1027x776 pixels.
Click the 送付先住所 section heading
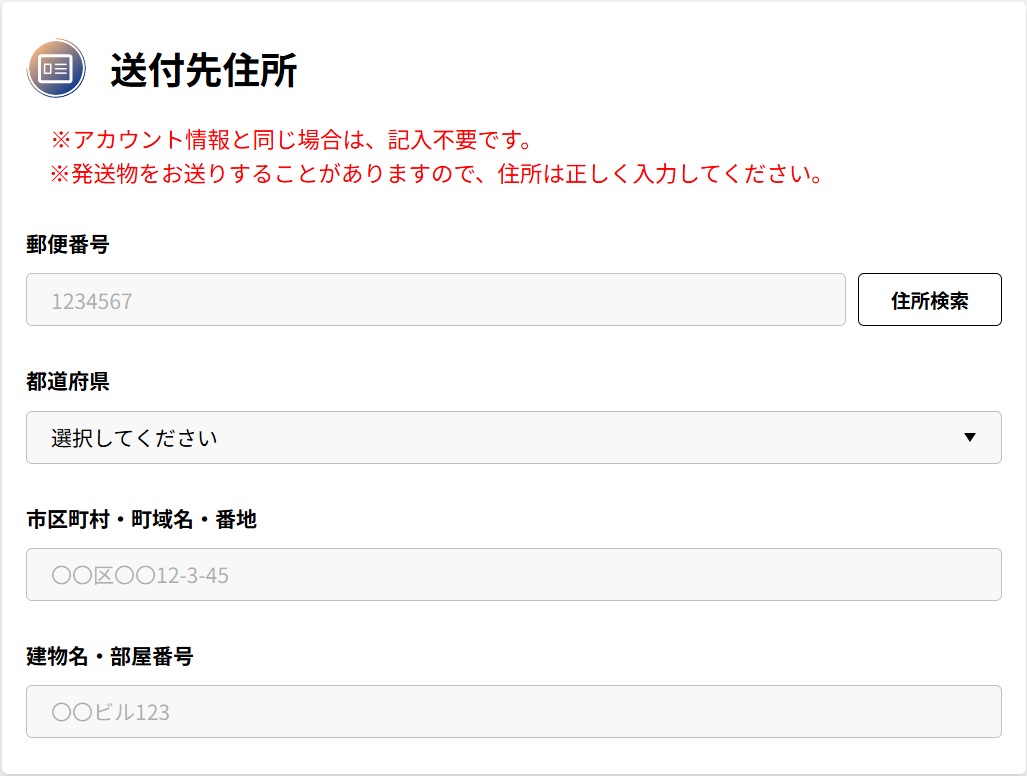coord(203,71)
